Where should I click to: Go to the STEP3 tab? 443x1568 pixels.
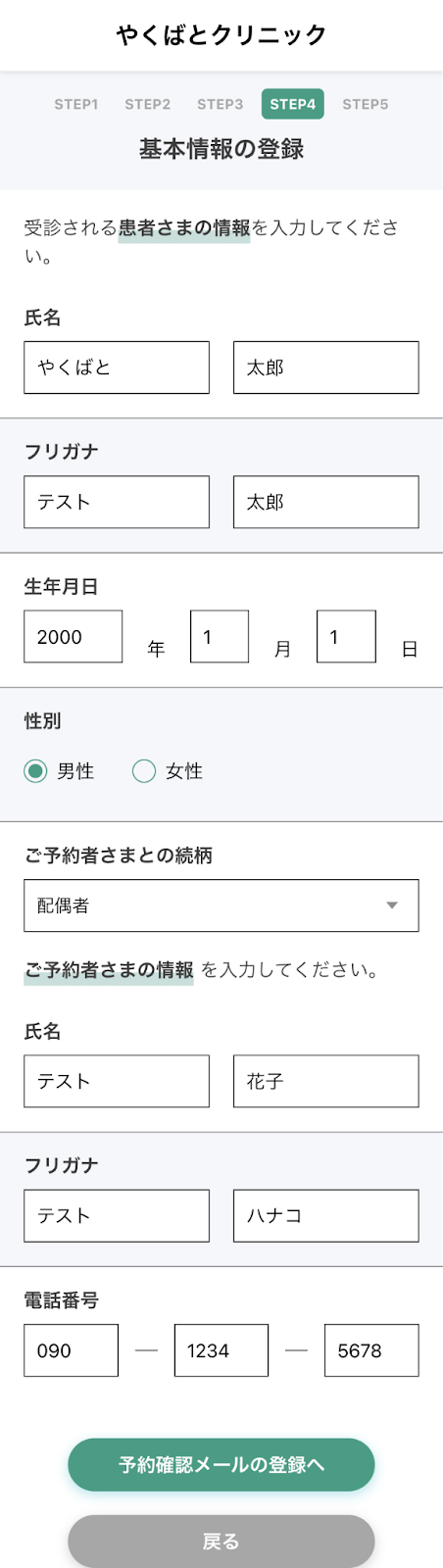click(221, 104)
